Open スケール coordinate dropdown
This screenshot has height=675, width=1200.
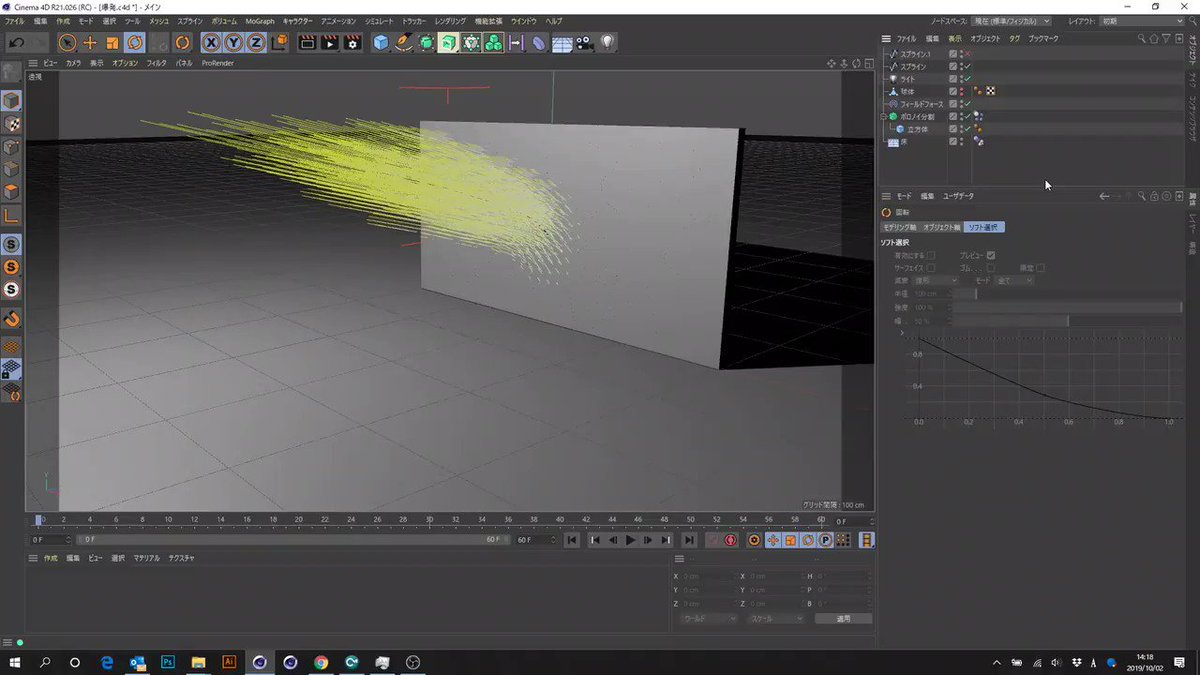pos(776,619)
